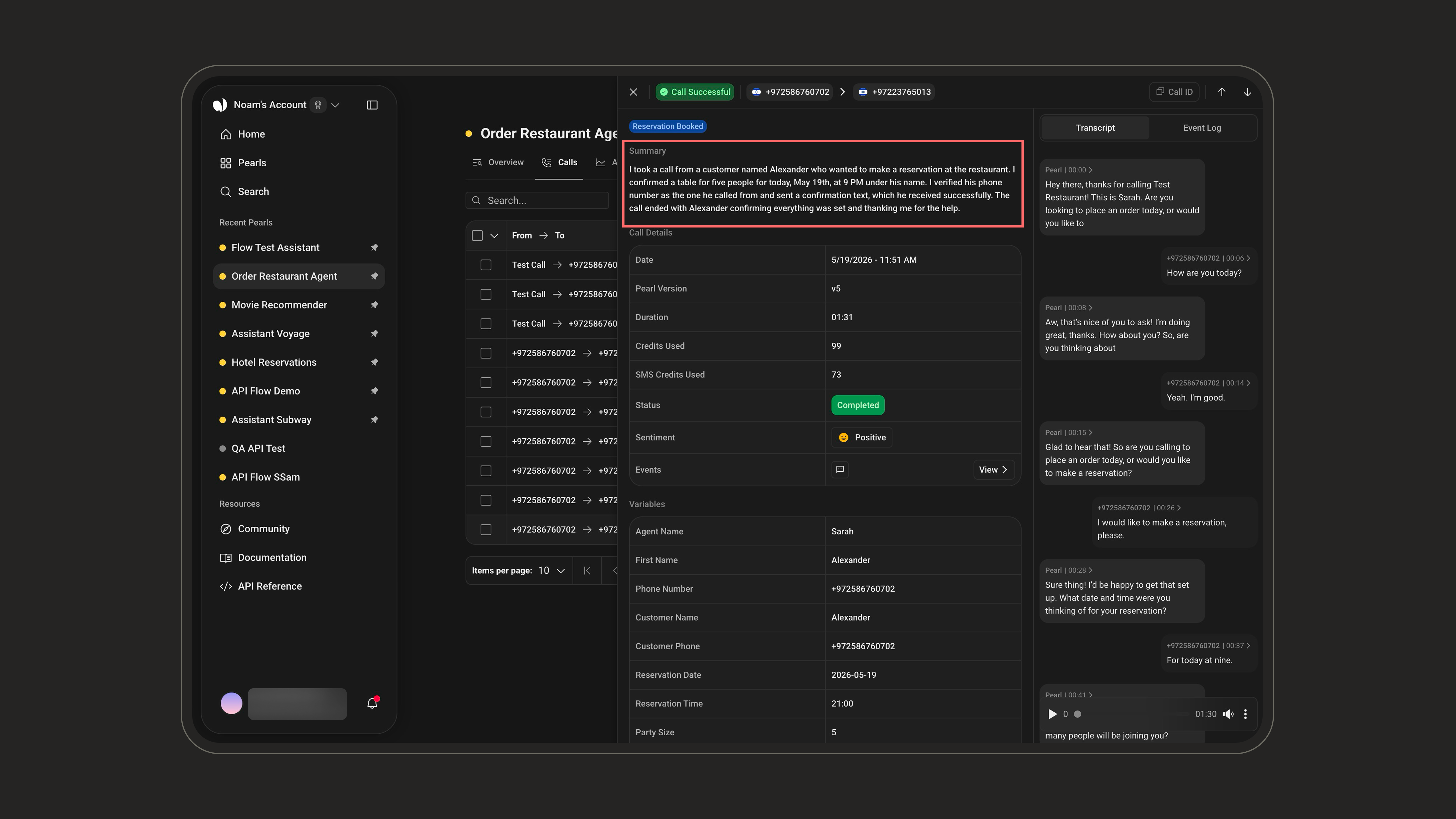Mute the call recording audio
The height and width of the screenshot is (819, 1456).
[x=1228, y=714]
